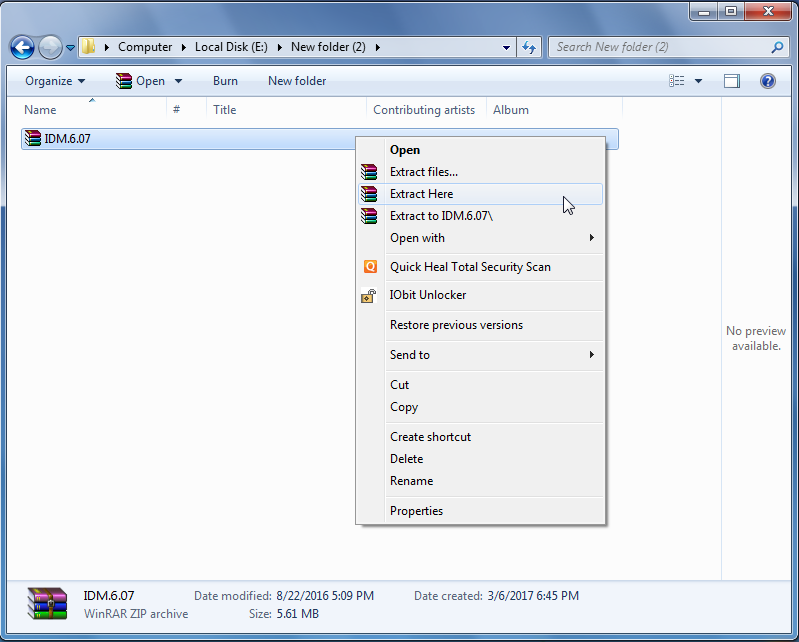Open address bar previous locations dropdown
799x642 pixels.
tap(506, 47)
